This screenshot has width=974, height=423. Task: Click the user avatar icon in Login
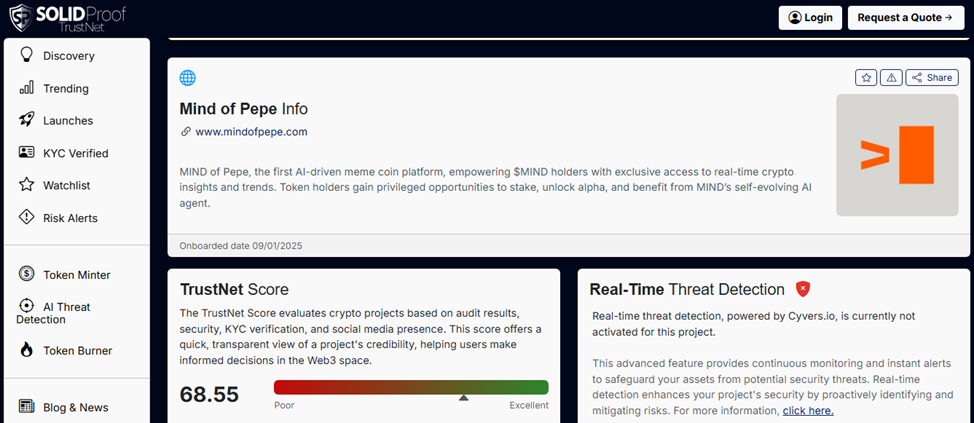click(794, 17)
